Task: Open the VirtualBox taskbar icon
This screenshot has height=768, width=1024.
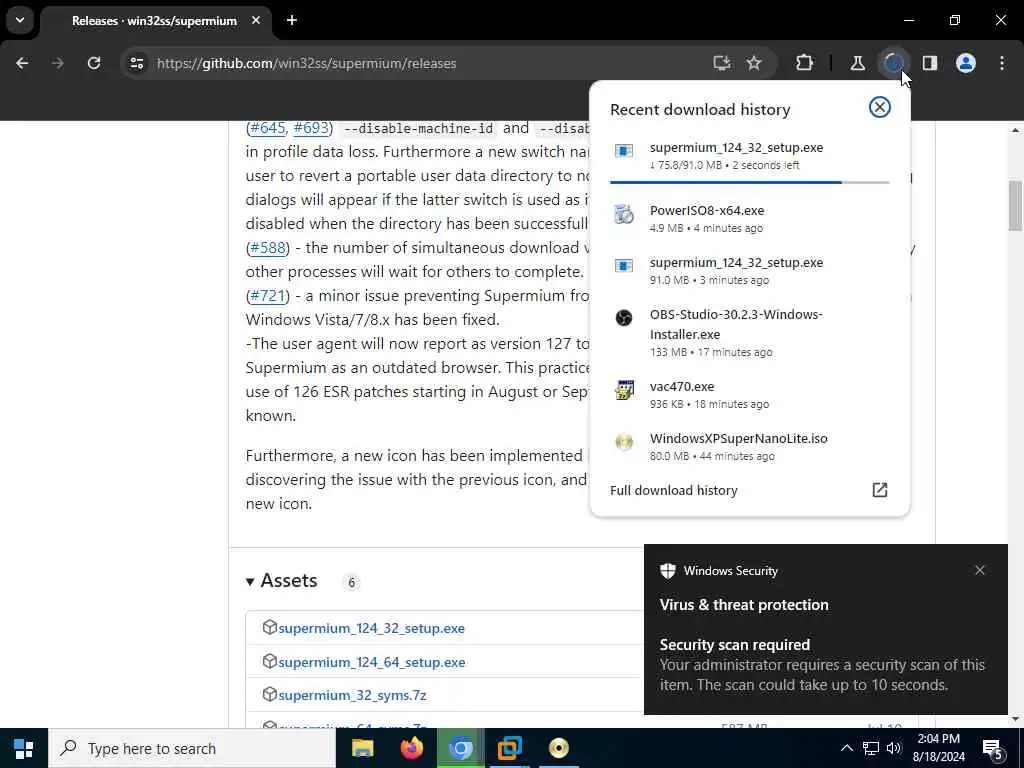Action: pyautogui.click(x=509, y=748)
